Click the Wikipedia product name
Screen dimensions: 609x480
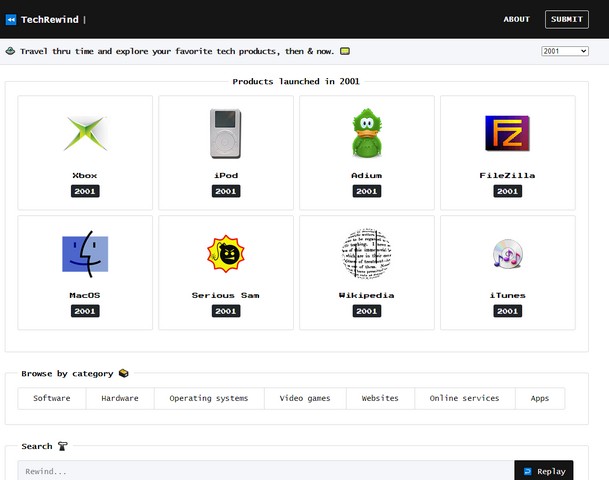click(x=367, y=295)
